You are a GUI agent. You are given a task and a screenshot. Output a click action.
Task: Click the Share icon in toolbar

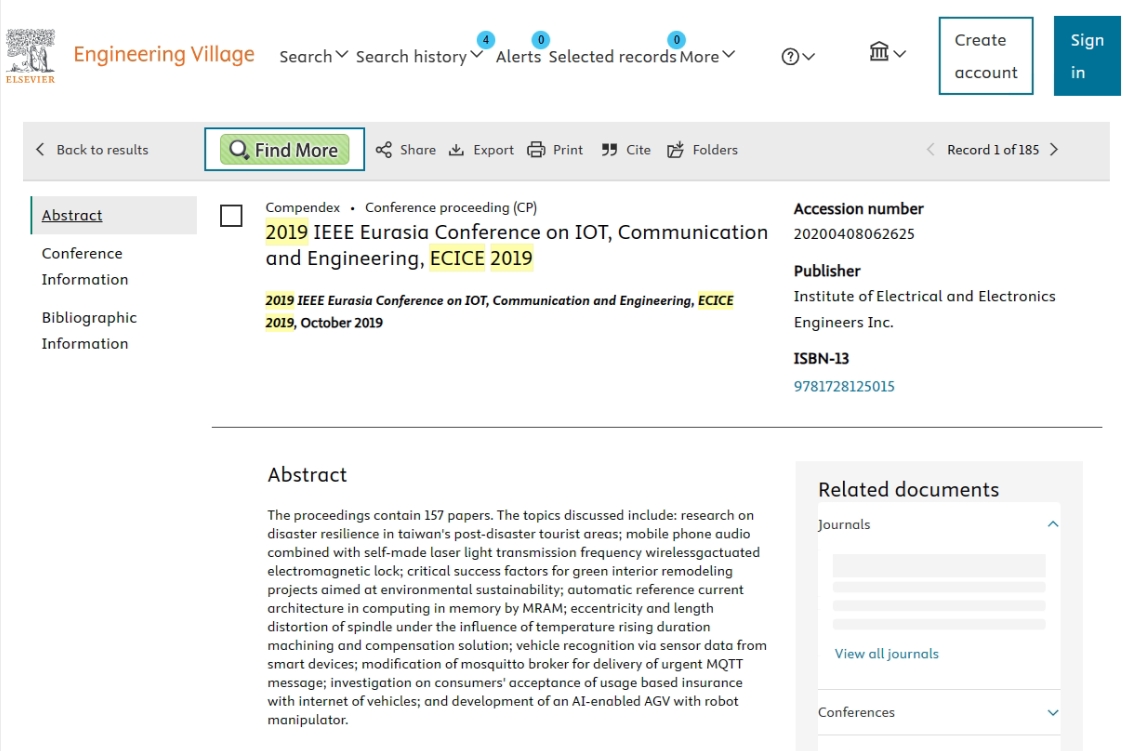pyautogui.click(x=384, y=150)
